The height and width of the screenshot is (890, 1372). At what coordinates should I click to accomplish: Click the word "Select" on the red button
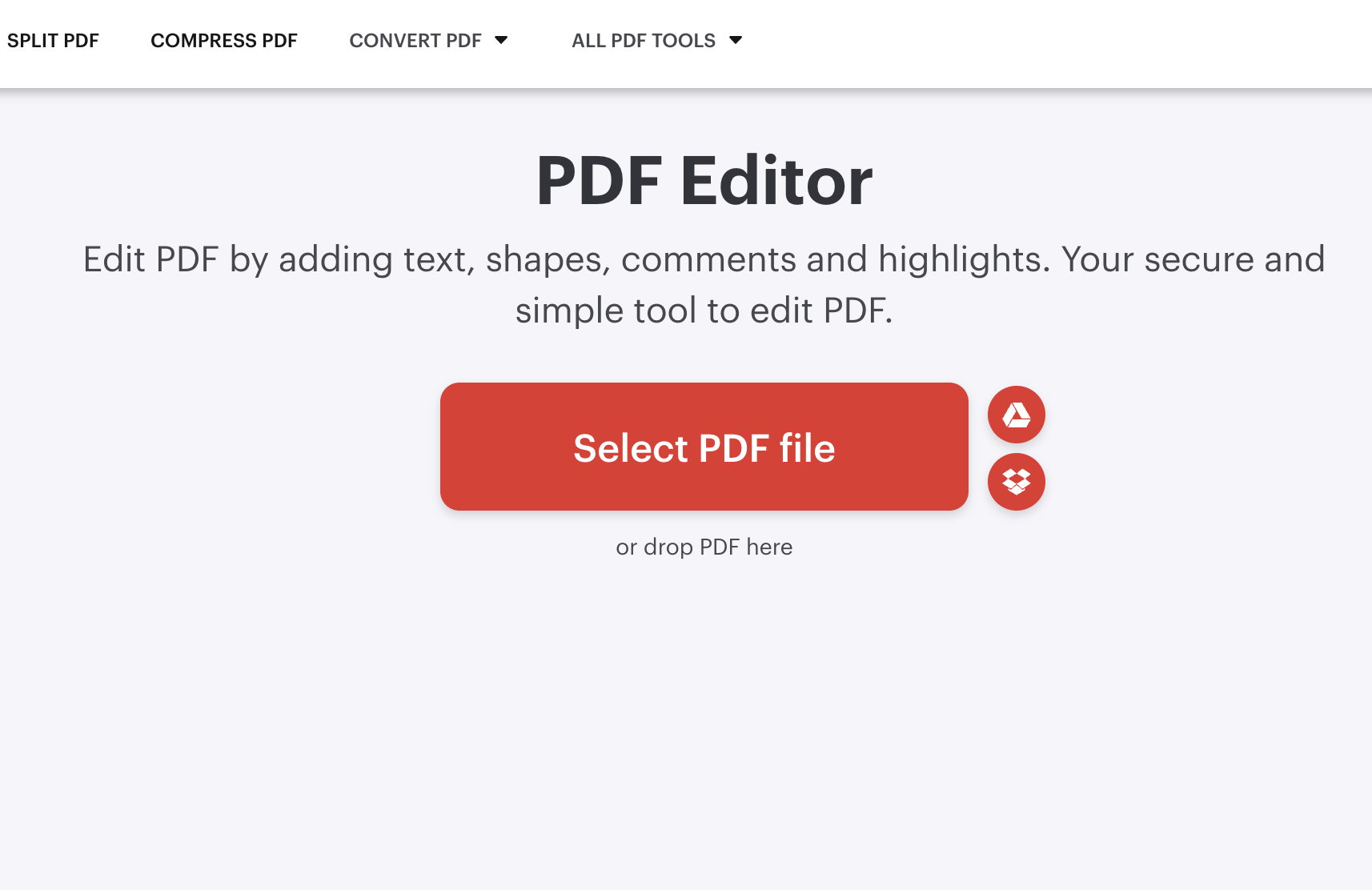coord(631,448)
